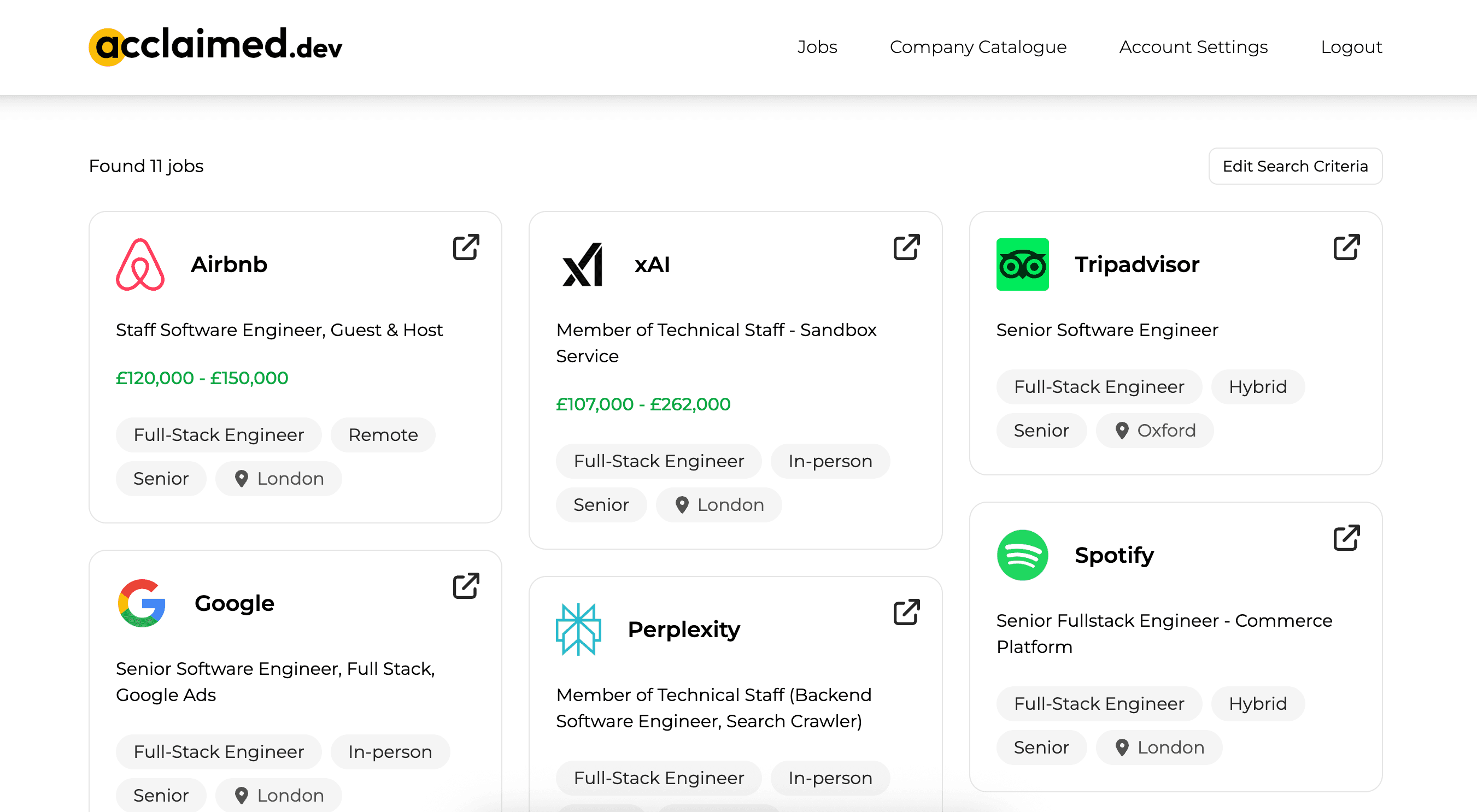Open Perplexity job external link icon
The image size is (1477, 812).
906,612
